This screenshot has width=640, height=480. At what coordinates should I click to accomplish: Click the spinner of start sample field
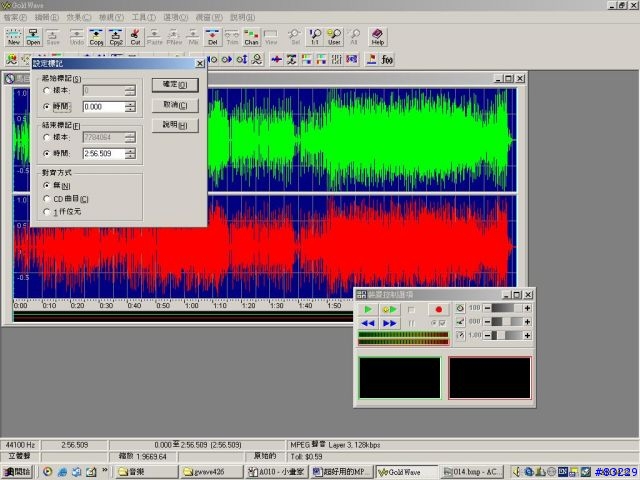[130, 91]
